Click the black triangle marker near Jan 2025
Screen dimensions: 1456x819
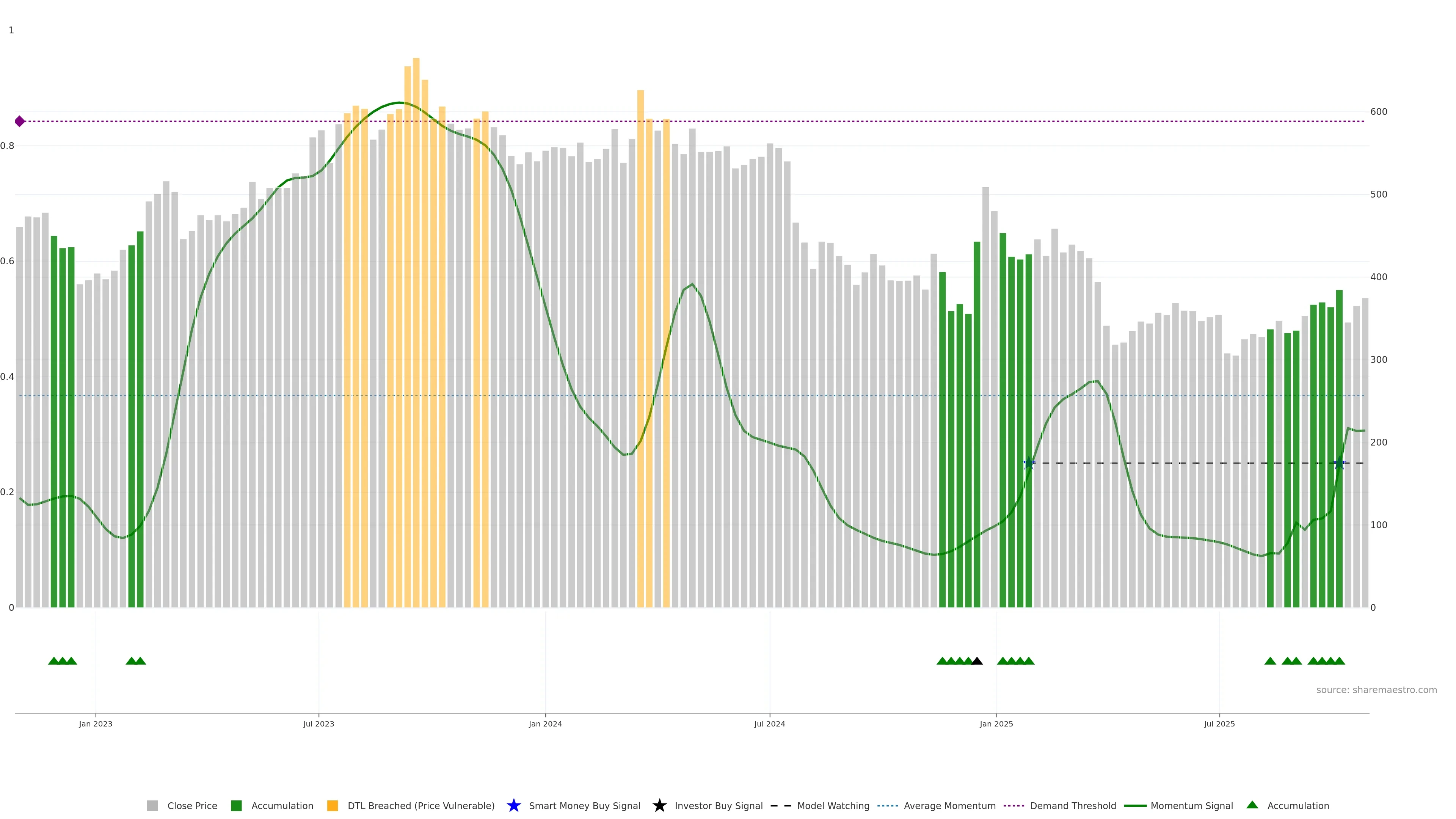pos(977,661)
